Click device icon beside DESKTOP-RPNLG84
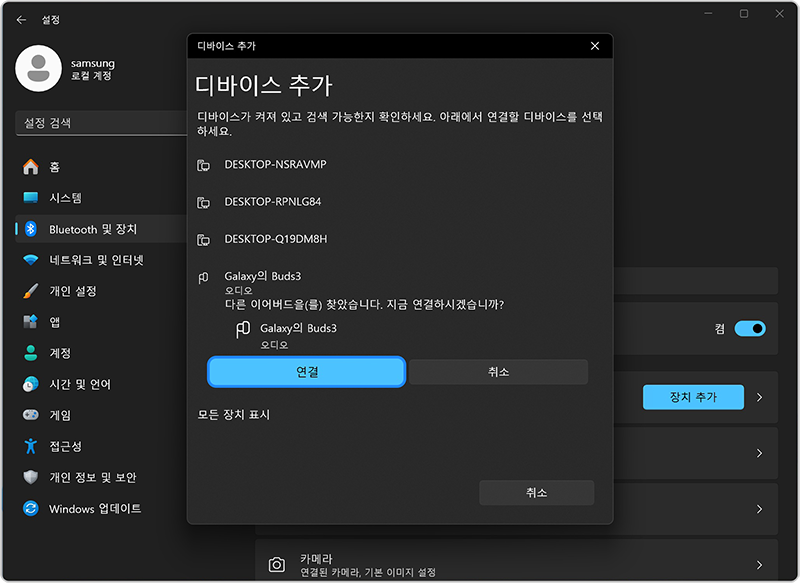Image resolution: width=800 pixels, height=584 pixels. [x=204, y=202]
